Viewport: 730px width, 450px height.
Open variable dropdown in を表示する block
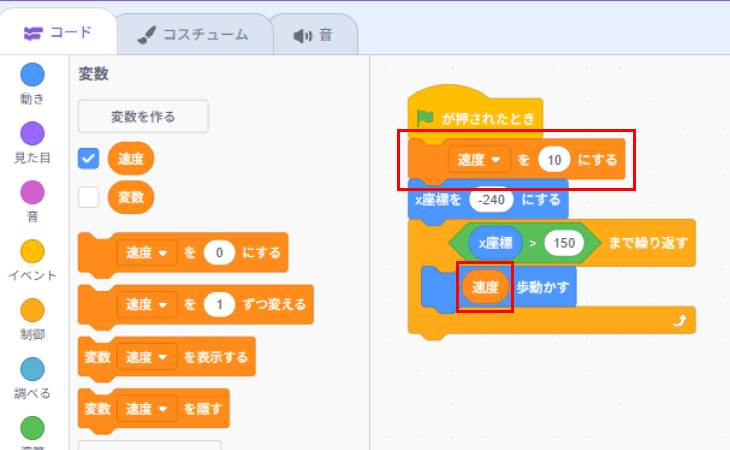pyautogui.click(x=147, y=357)
